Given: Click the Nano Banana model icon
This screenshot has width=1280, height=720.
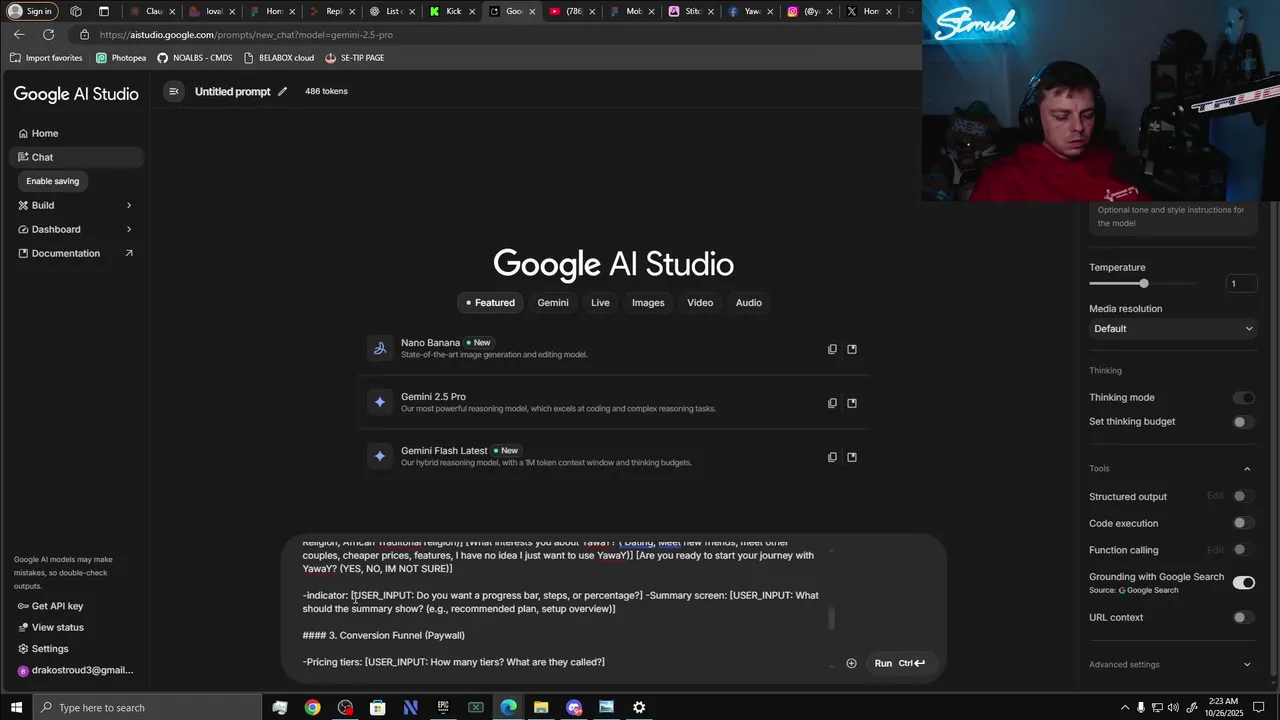Looking at the screenshot, I should pos(380,348).
